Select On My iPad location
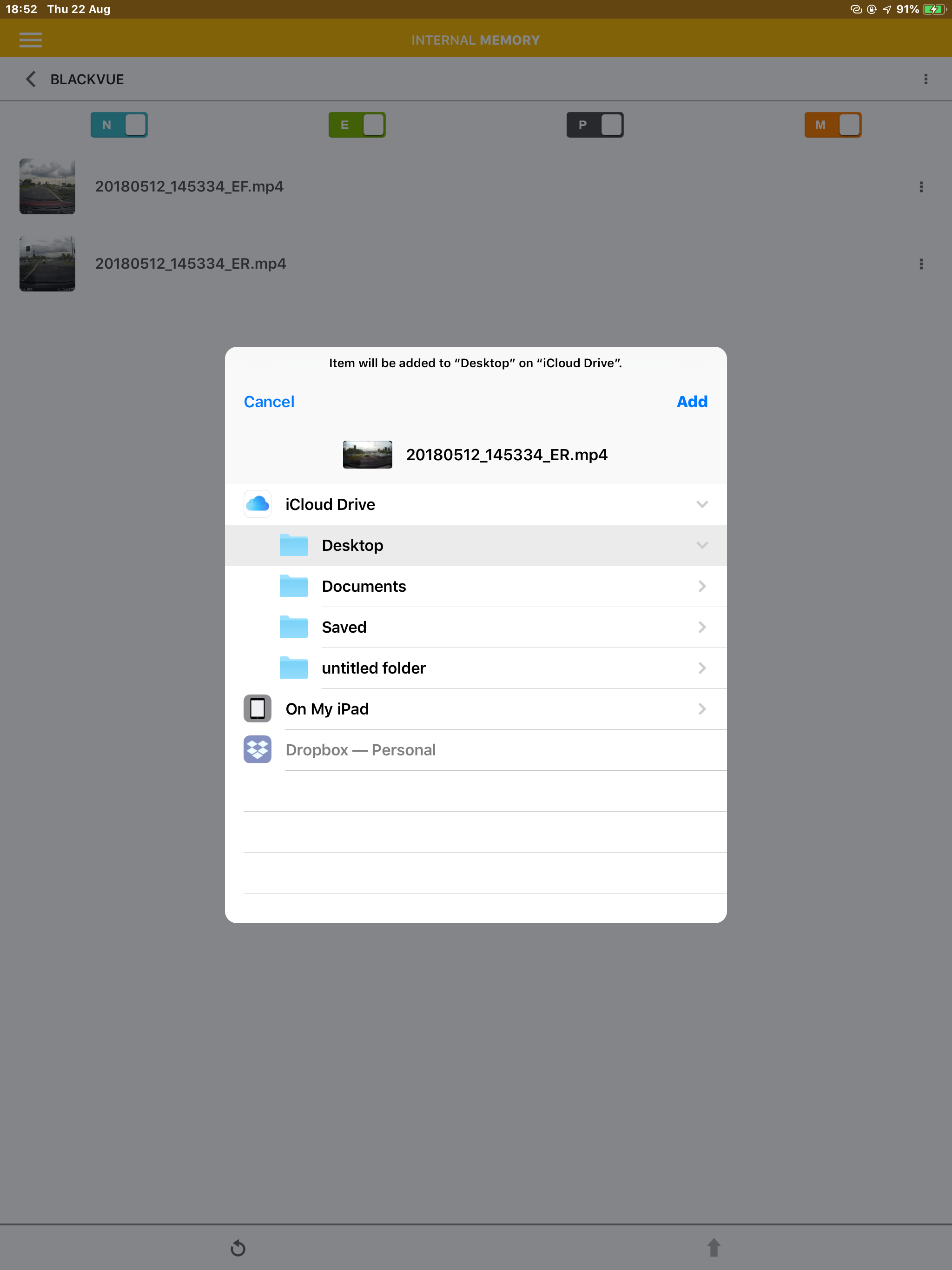This screenshot has width=952, height=1270. (476, 708)
